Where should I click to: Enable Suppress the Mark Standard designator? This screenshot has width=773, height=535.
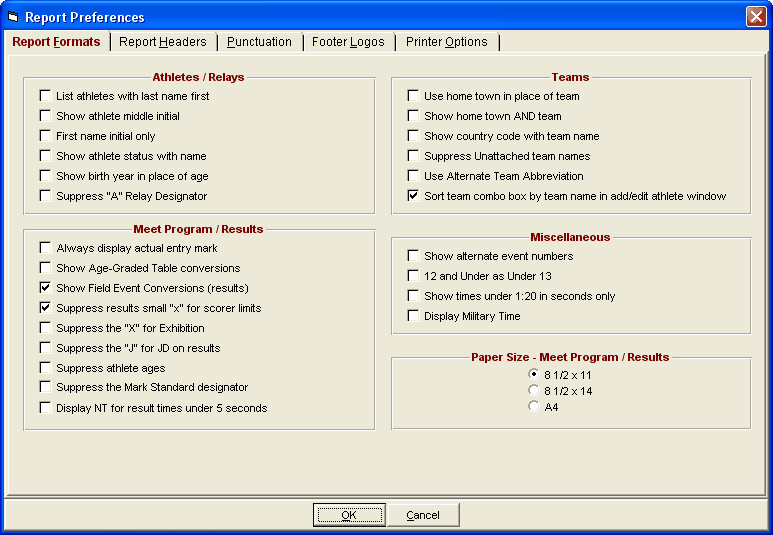coord(45,387)
